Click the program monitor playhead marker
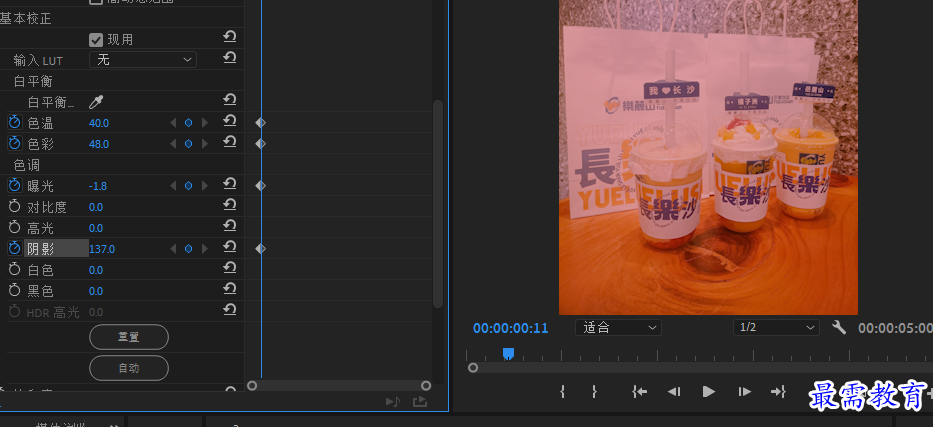 tap(508, 354)
